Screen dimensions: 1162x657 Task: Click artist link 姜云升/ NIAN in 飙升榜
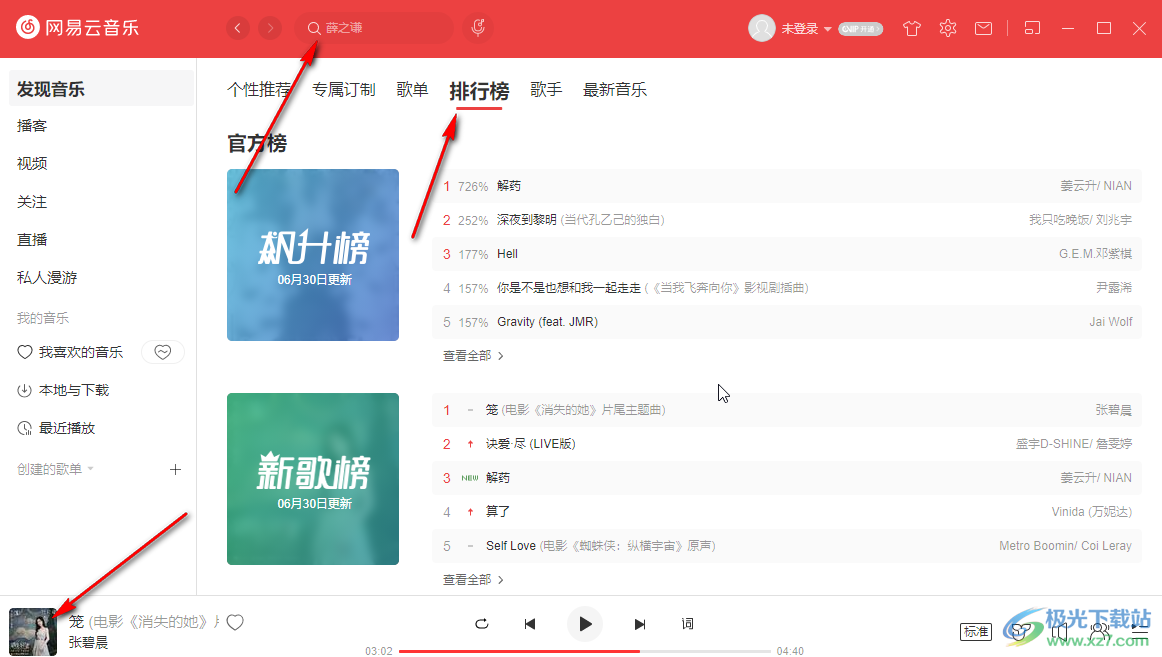pos(1096,186)
